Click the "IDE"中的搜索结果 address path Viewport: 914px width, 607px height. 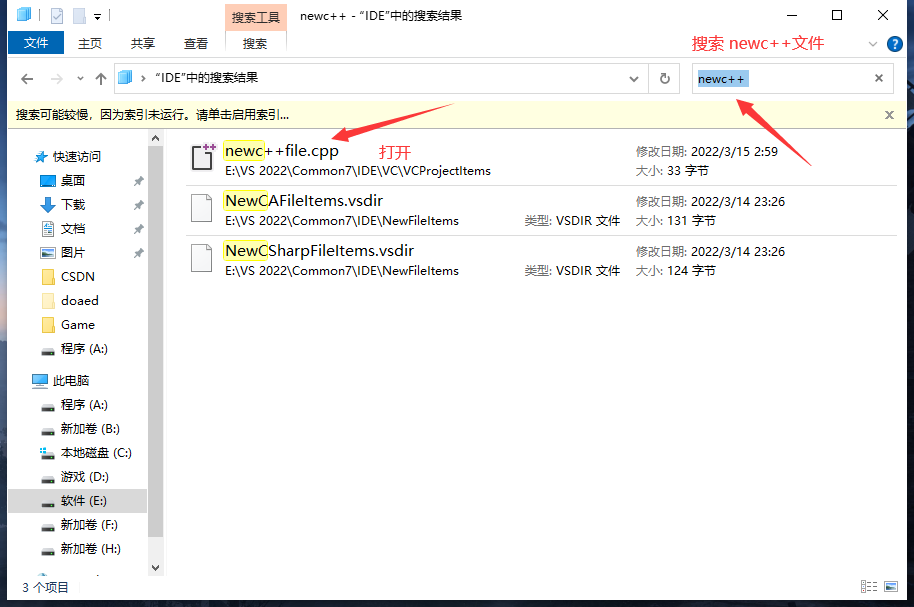point(206,78)
